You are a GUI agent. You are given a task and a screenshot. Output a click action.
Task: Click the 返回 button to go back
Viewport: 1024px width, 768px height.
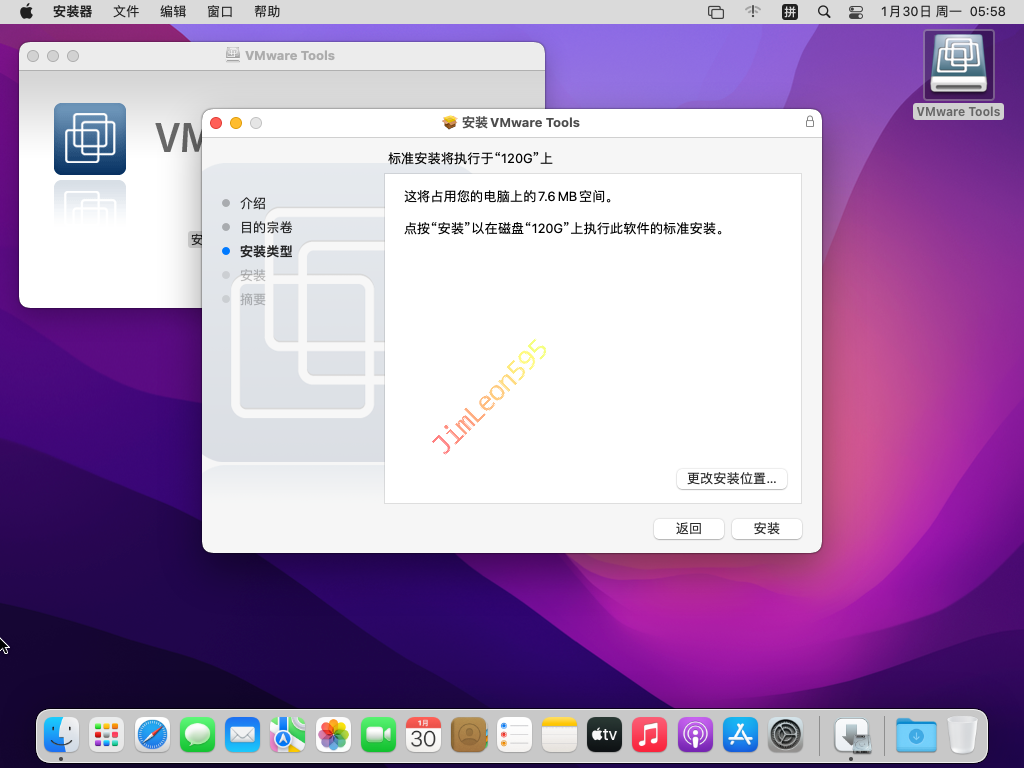(x=688, y=529)
